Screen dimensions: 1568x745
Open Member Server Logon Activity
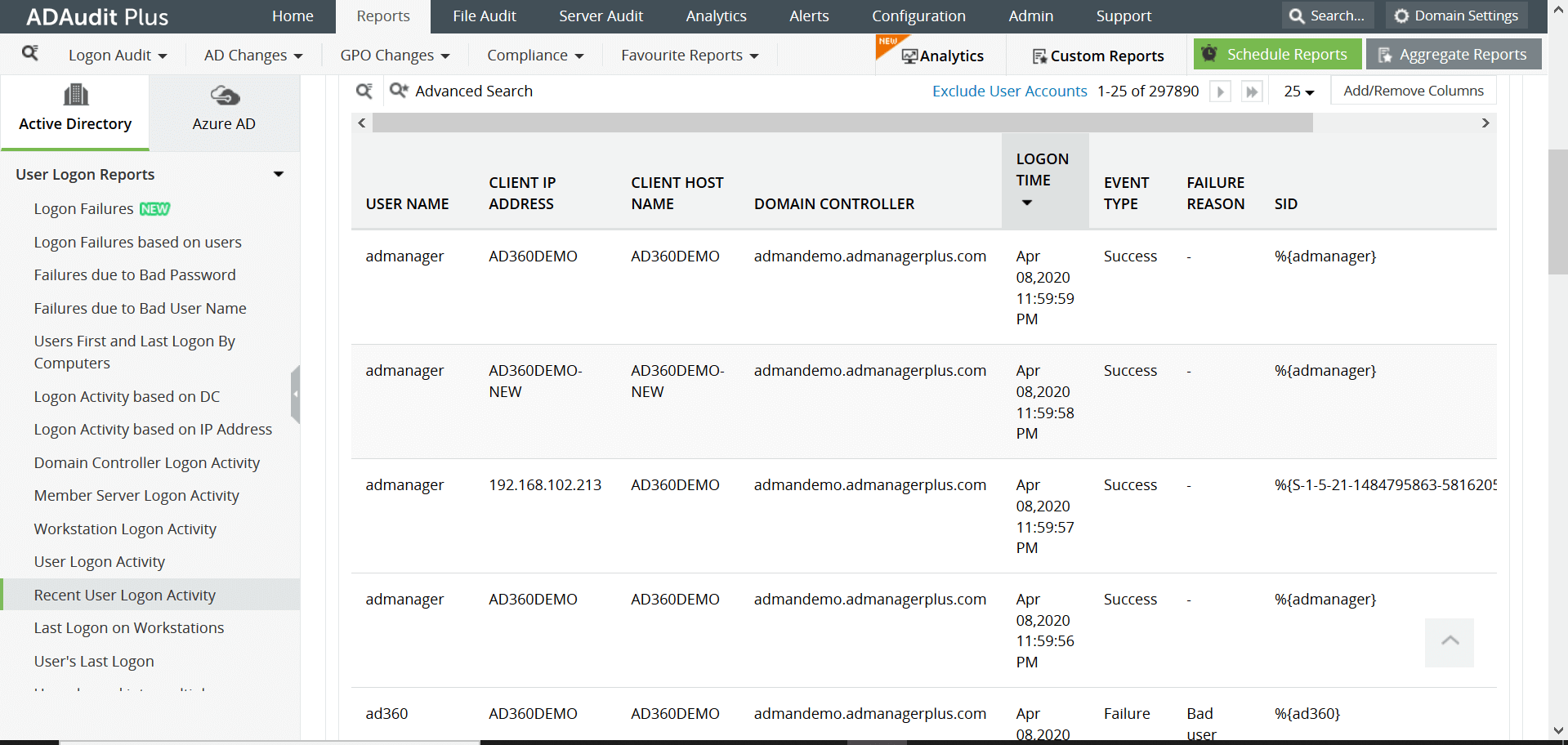[136, 496]
